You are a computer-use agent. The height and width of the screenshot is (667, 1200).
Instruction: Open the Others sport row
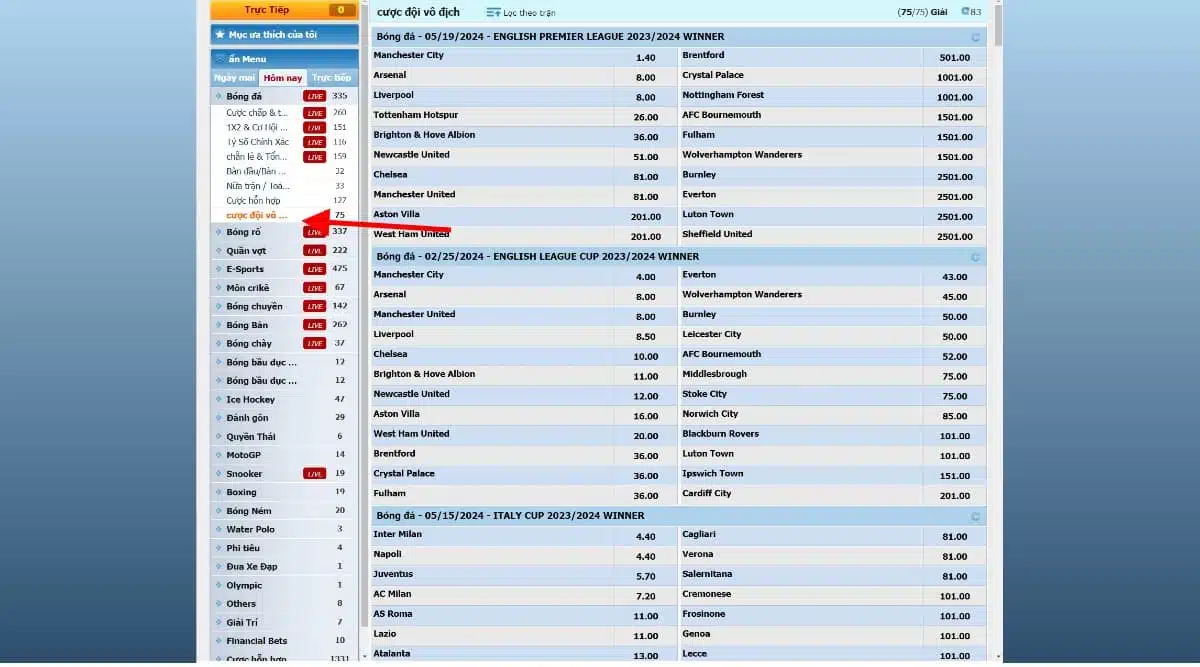(284, 604)
